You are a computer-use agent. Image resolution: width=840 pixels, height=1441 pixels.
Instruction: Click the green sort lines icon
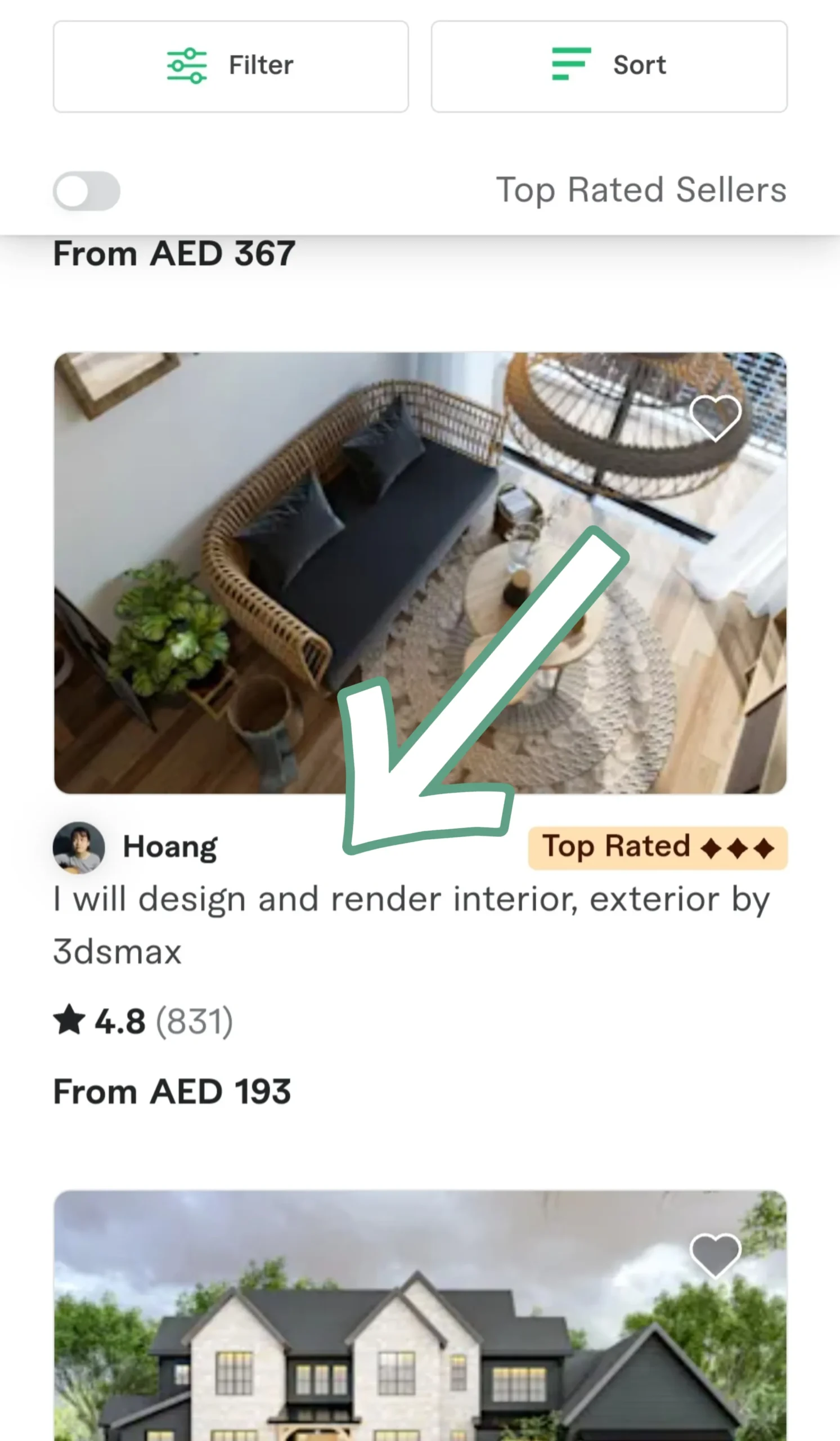[571, 64]
